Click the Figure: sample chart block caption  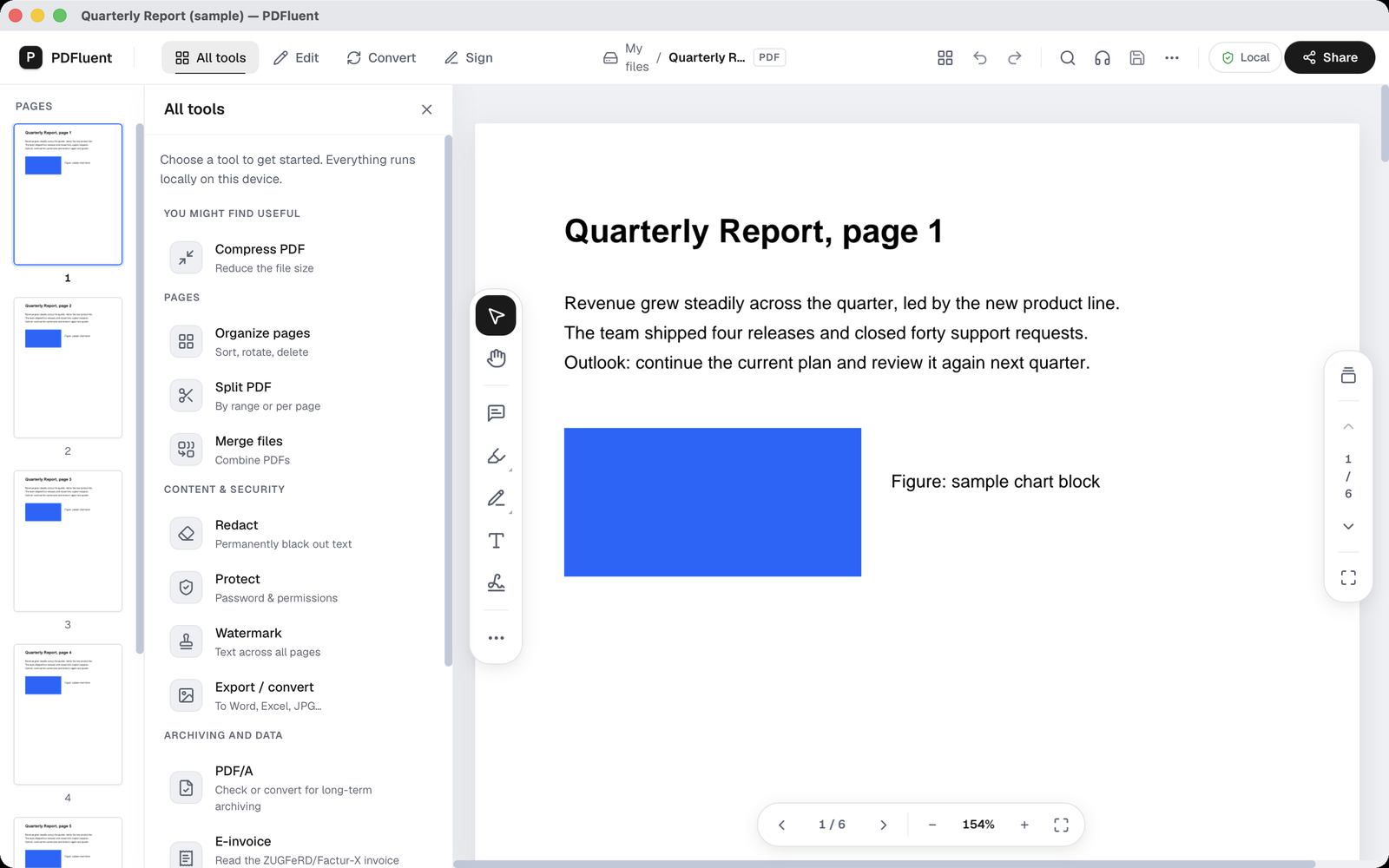point(995,482)
